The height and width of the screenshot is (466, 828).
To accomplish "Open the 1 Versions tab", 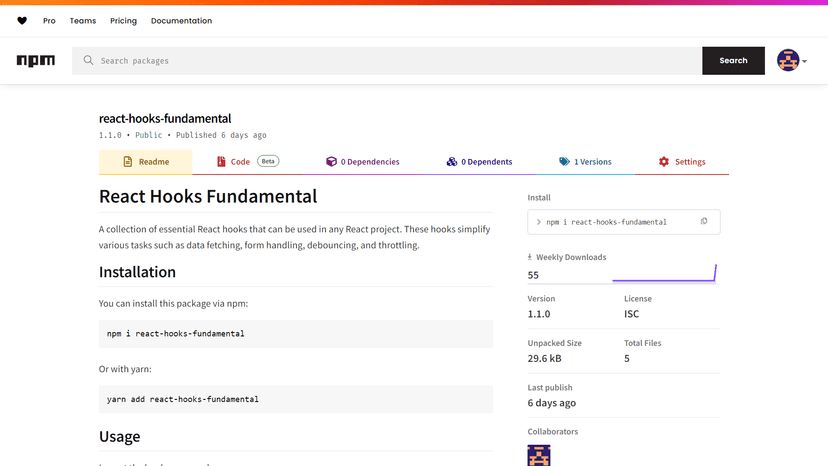I will click(x=585, y=162).
